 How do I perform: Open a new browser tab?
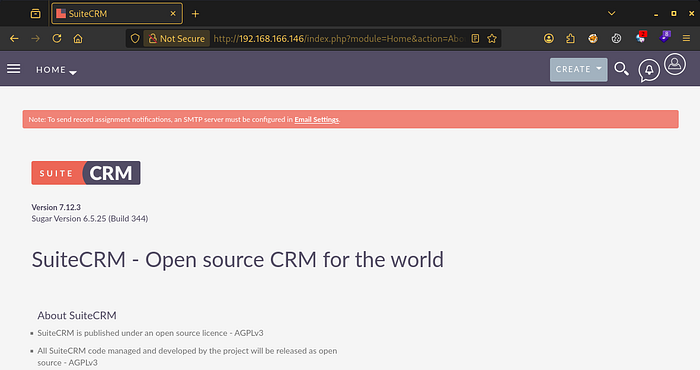(x=195, y=14)
